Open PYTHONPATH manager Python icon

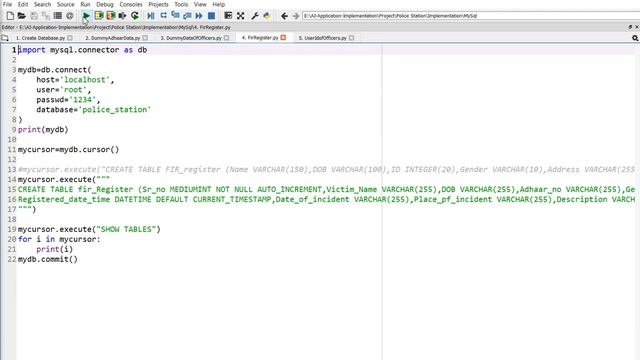[x=267, y=16]
